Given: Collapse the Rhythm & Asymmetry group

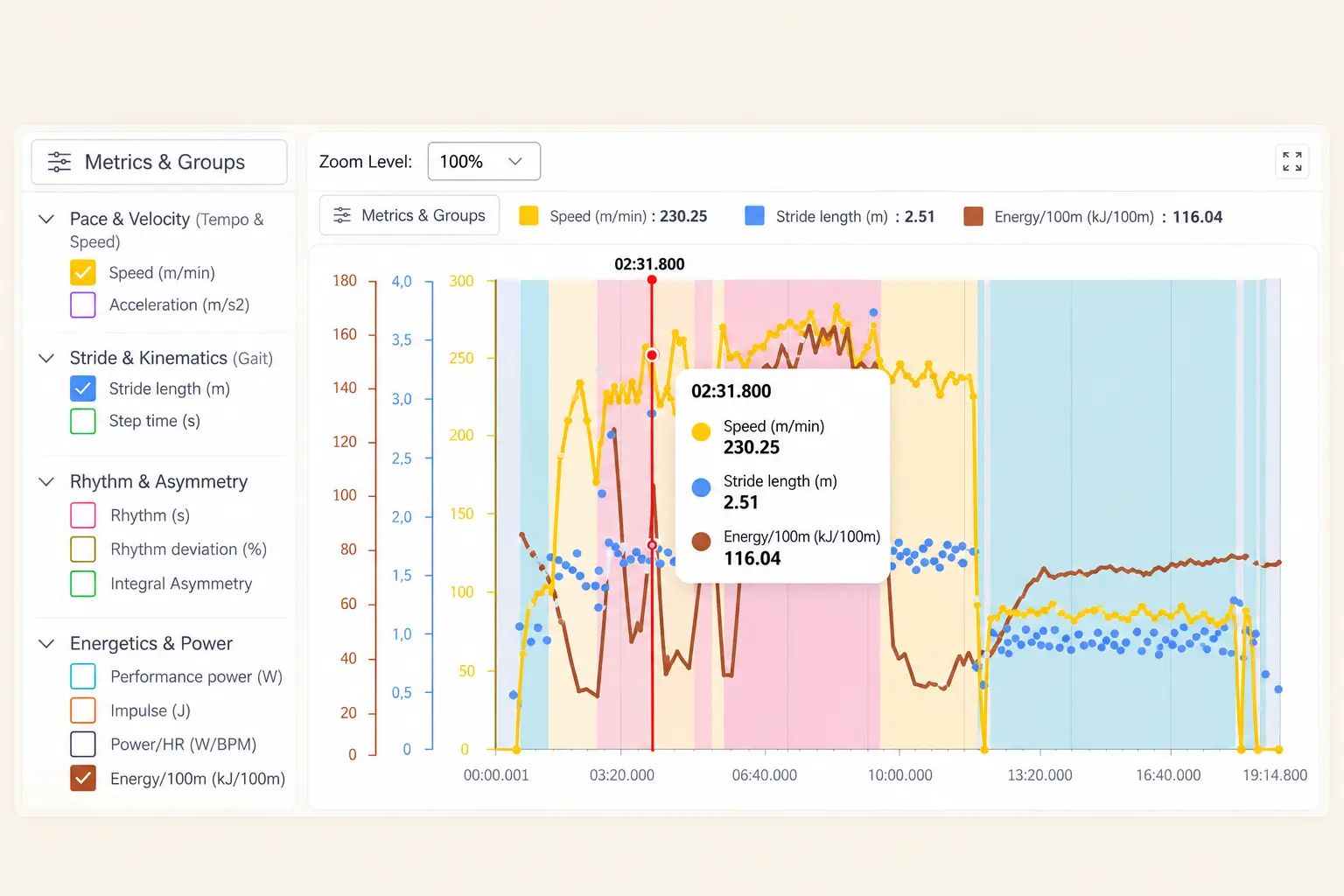Looking at the screenshot, I should click(46, 481).
